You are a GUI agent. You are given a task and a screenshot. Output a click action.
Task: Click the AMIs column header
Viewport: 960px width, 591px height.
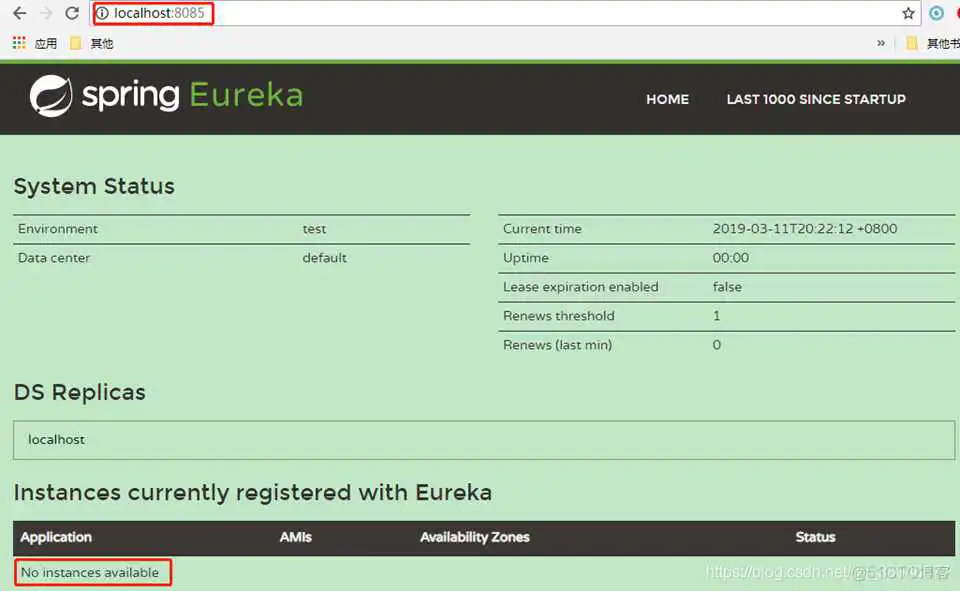pyautogui.click(x=296, y=537)
